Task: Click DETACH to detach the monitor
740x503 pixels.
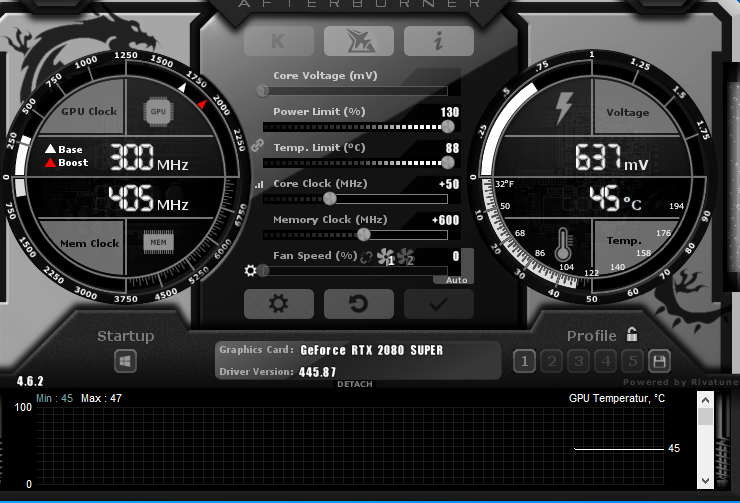Action: coord(355,384)
